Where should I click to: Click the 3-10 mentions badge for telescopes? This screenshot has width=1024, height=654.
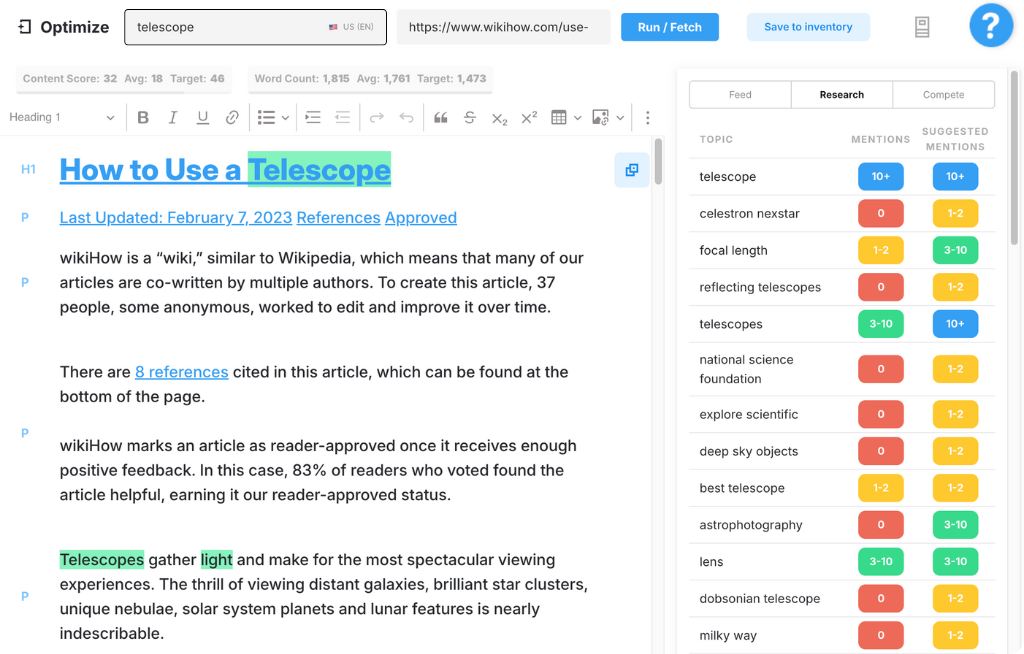pos(880,324)
